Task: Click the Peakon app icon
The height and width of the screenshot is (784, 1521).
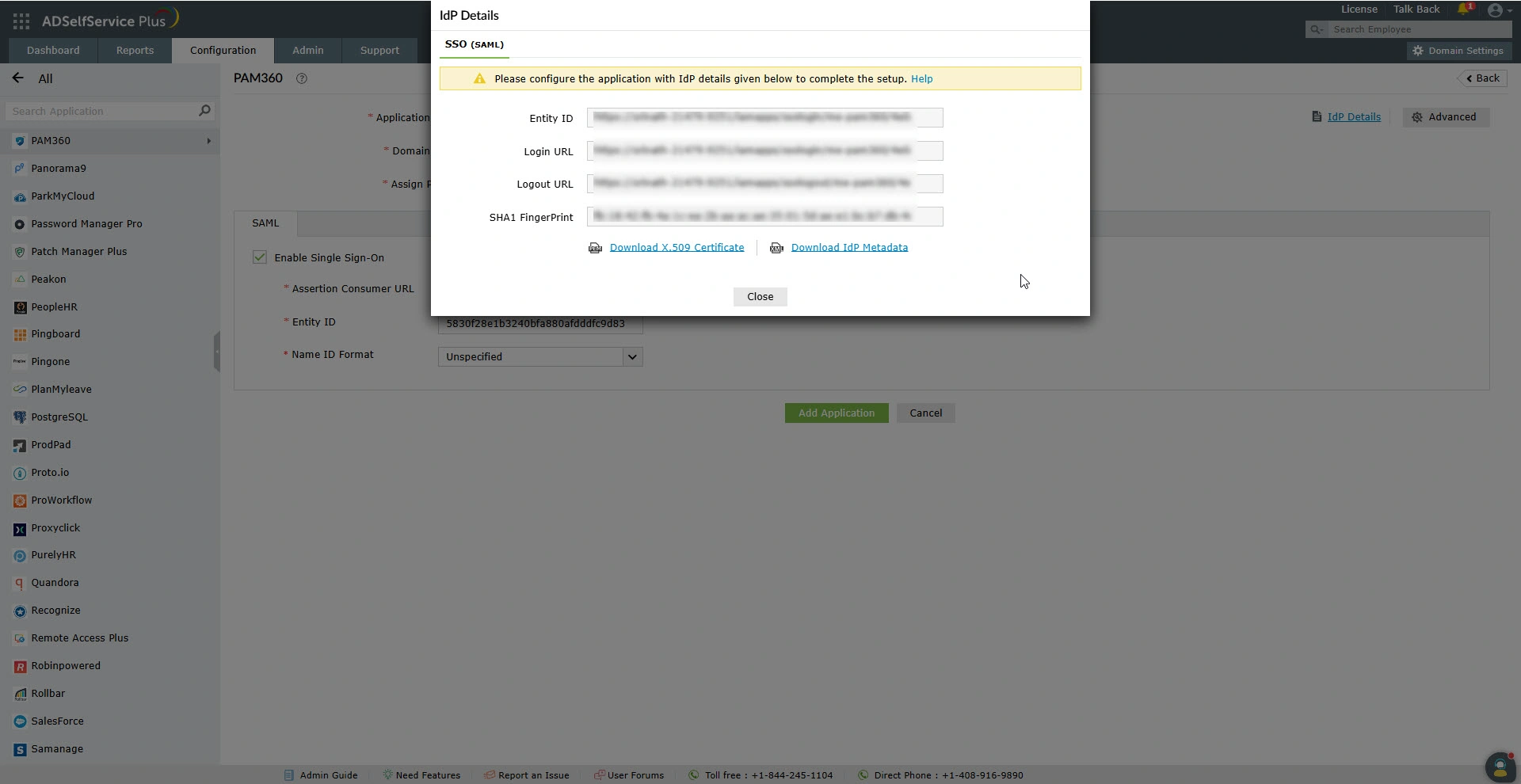Action: tap(20, 280)
